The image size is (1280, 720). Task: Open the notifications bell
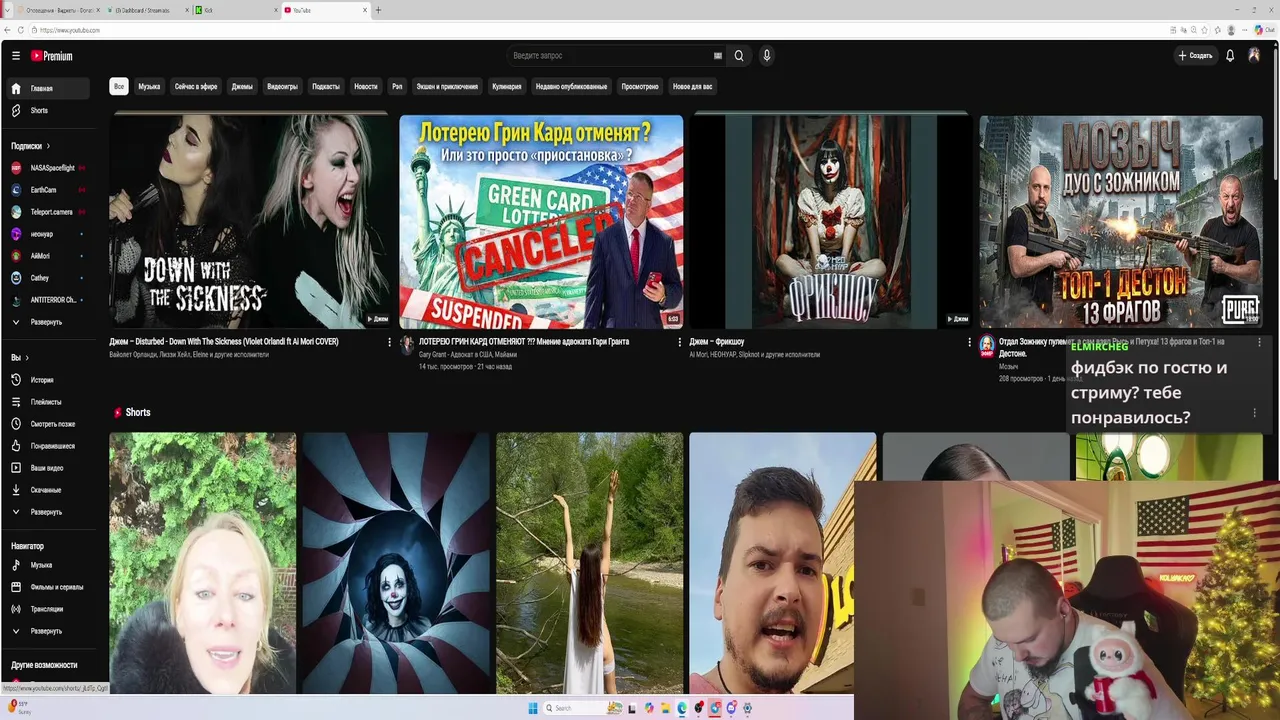[1230, 56]
